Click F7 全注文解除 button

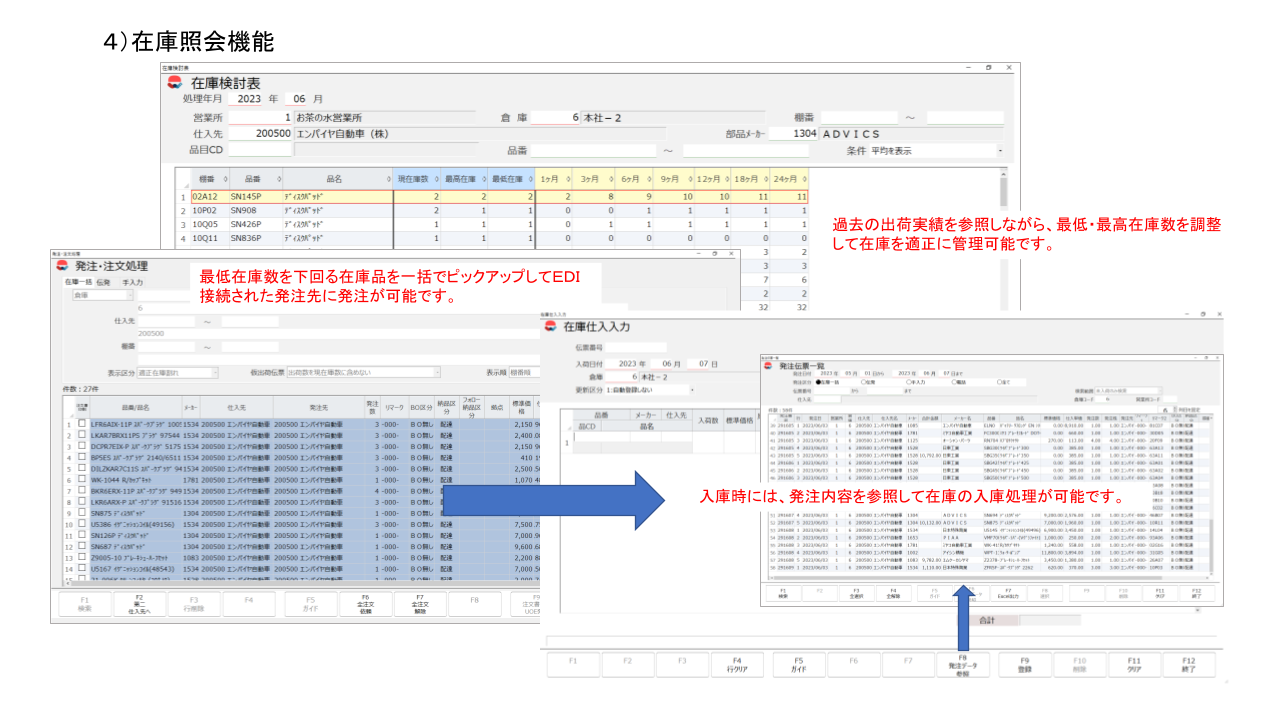point(420,603)
